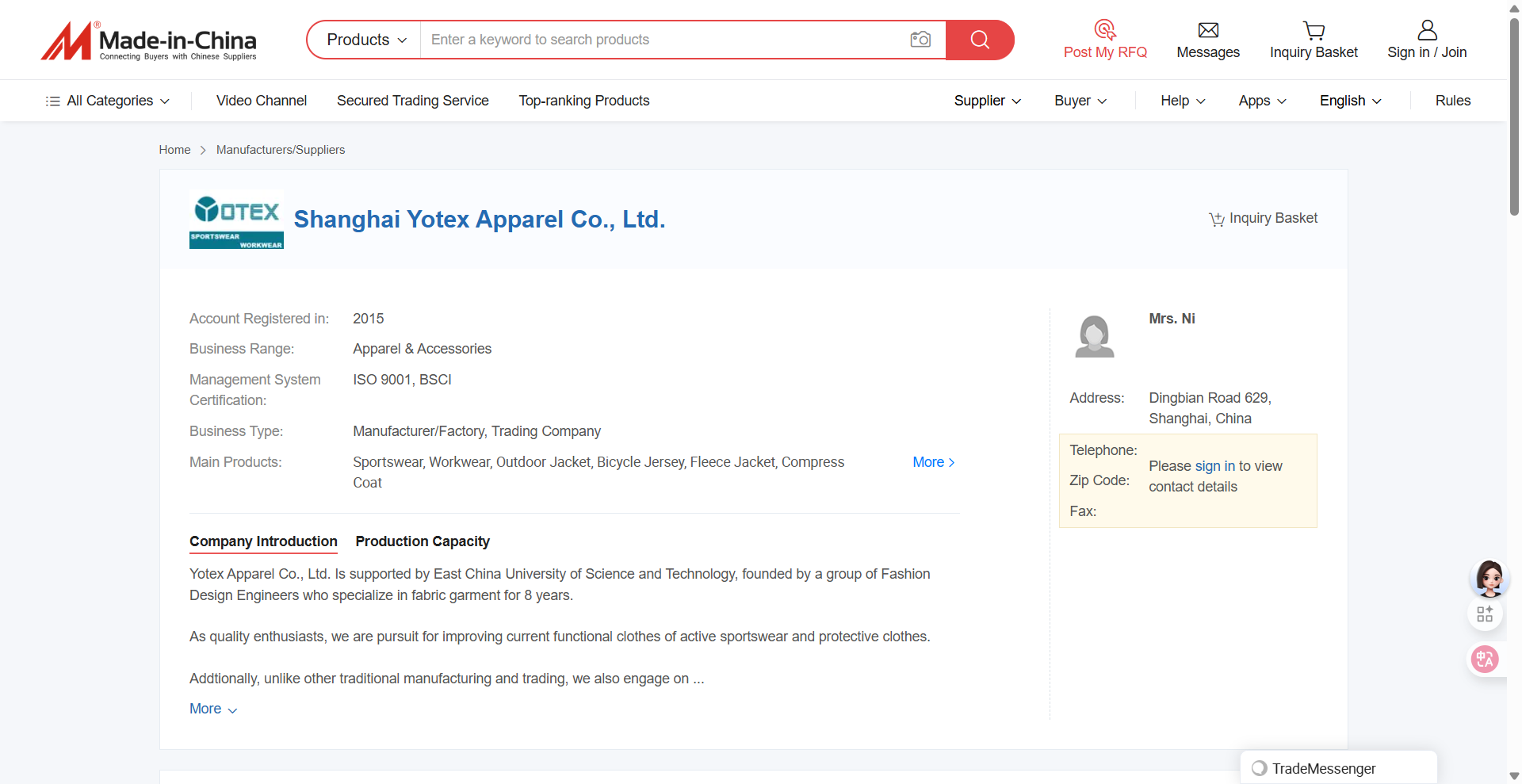This screenshot has height=784, width=1522.
Task: Expand More under company introduction
Action: coord(212,709)
